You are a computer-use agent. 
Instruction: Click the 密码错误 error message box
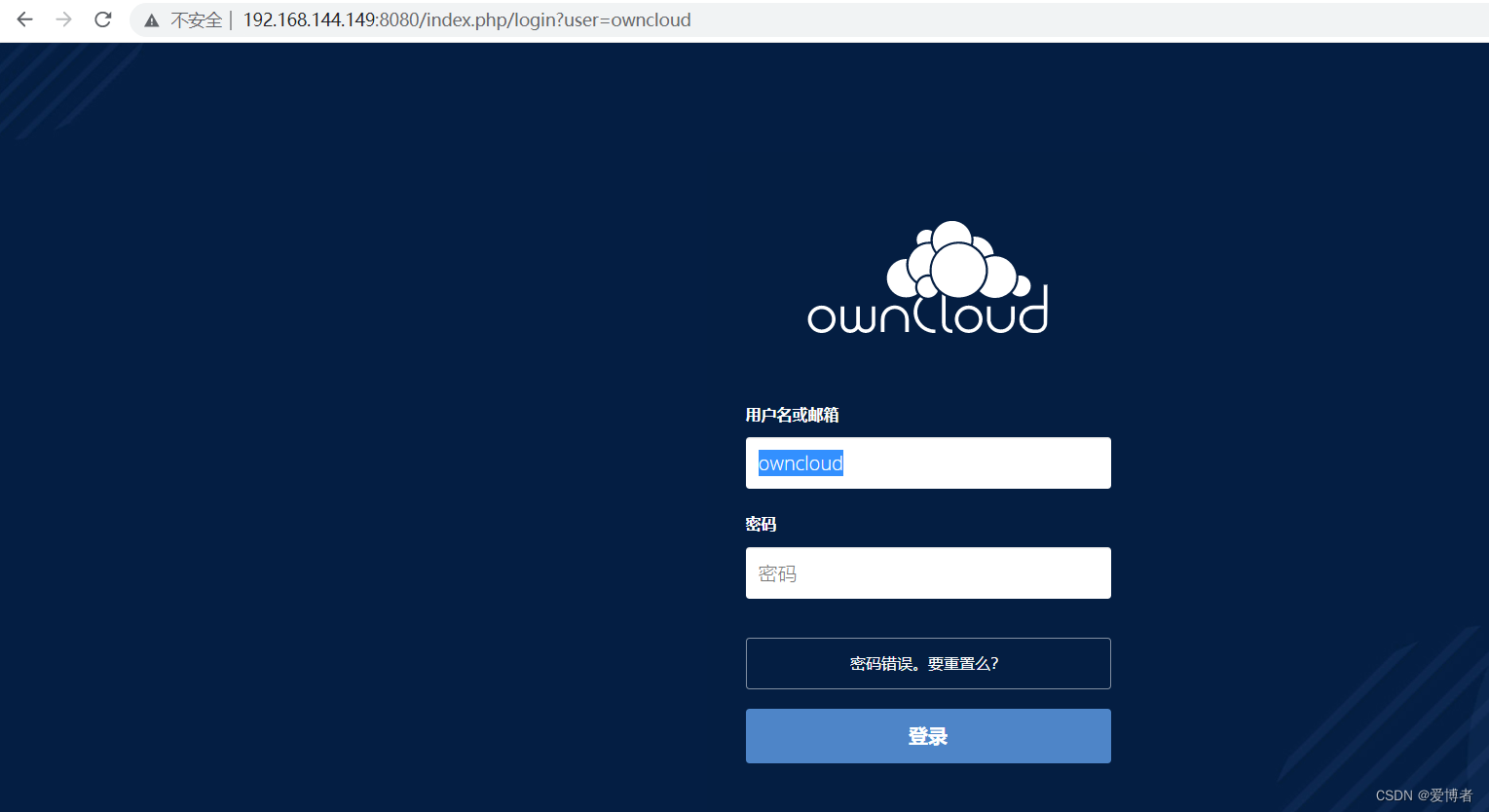pyautogui.click(x=927, y=663)
